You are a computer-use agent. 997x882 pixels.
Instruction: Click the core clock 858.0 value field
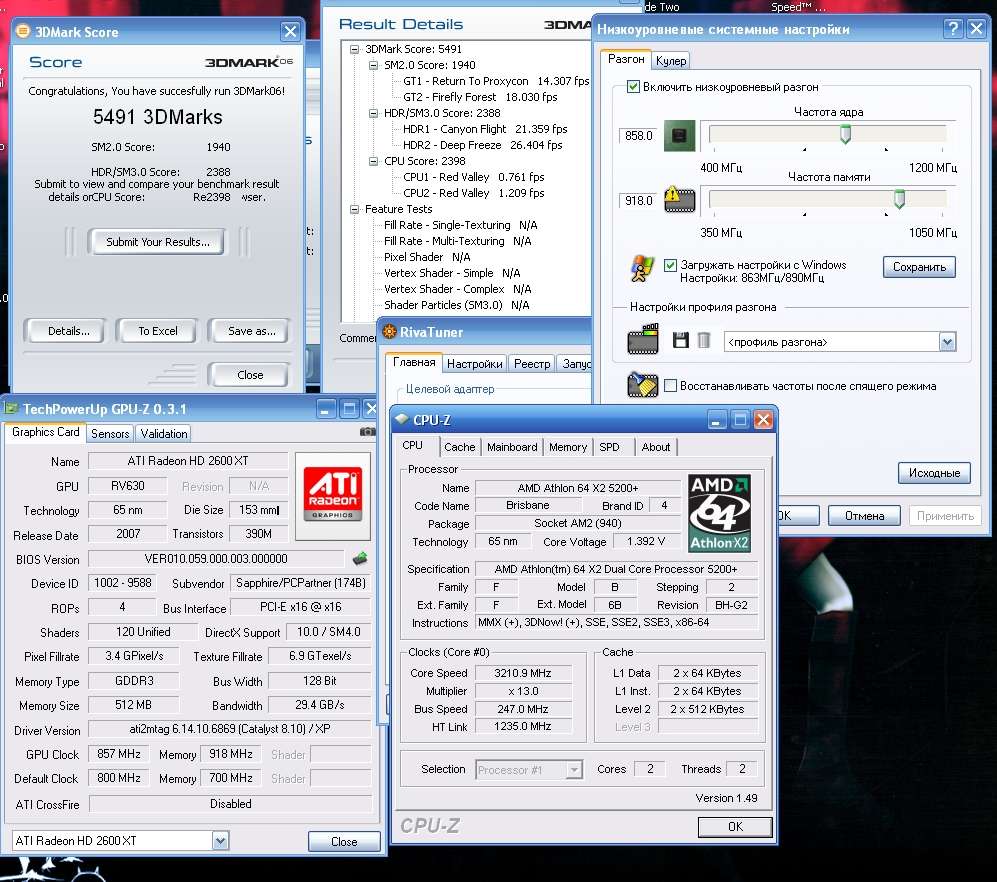pyautogui.click(x=638, y=135)
